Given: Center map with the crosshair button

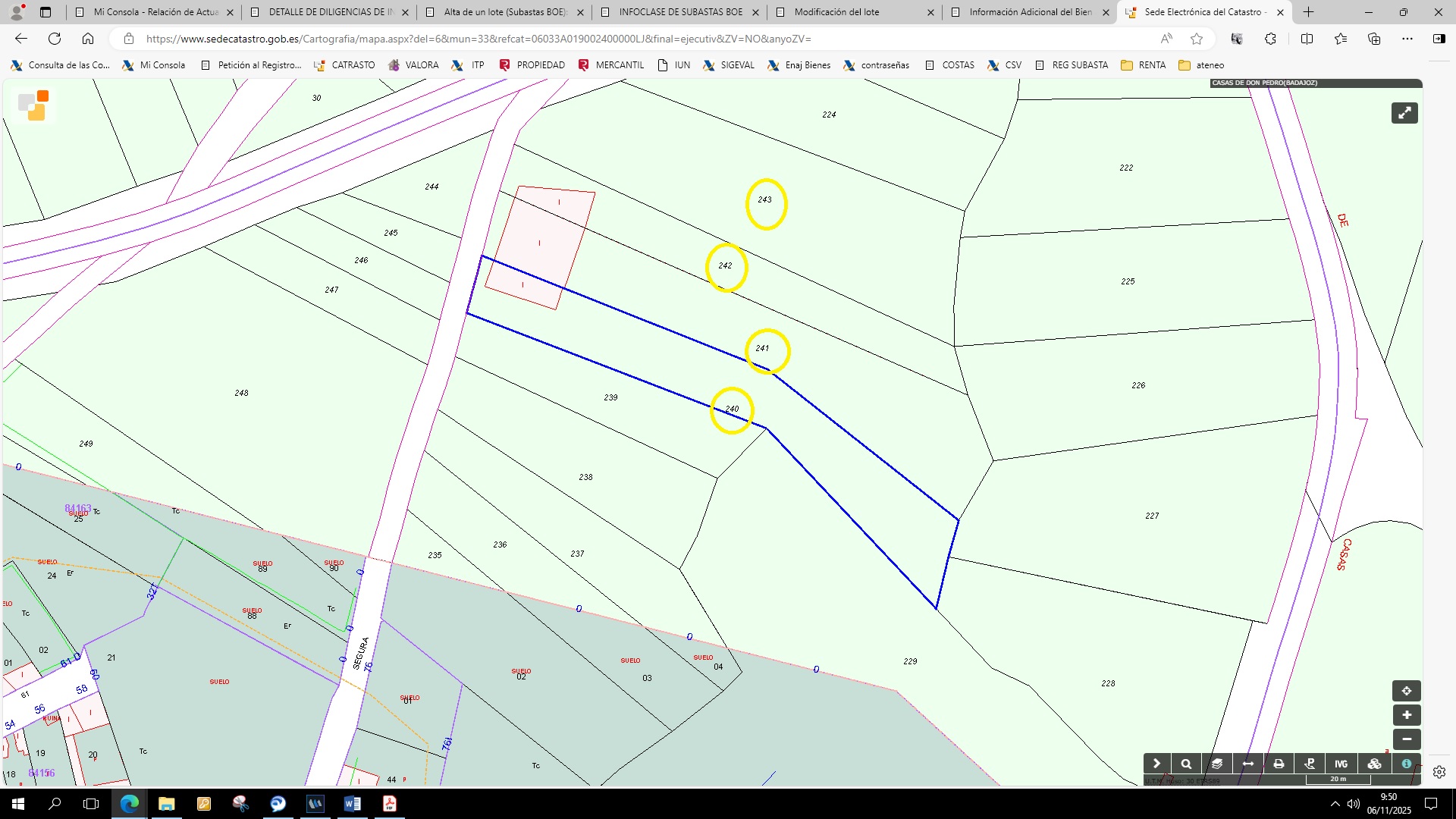Looking at the screenshot, I should tap(1406, 691).
